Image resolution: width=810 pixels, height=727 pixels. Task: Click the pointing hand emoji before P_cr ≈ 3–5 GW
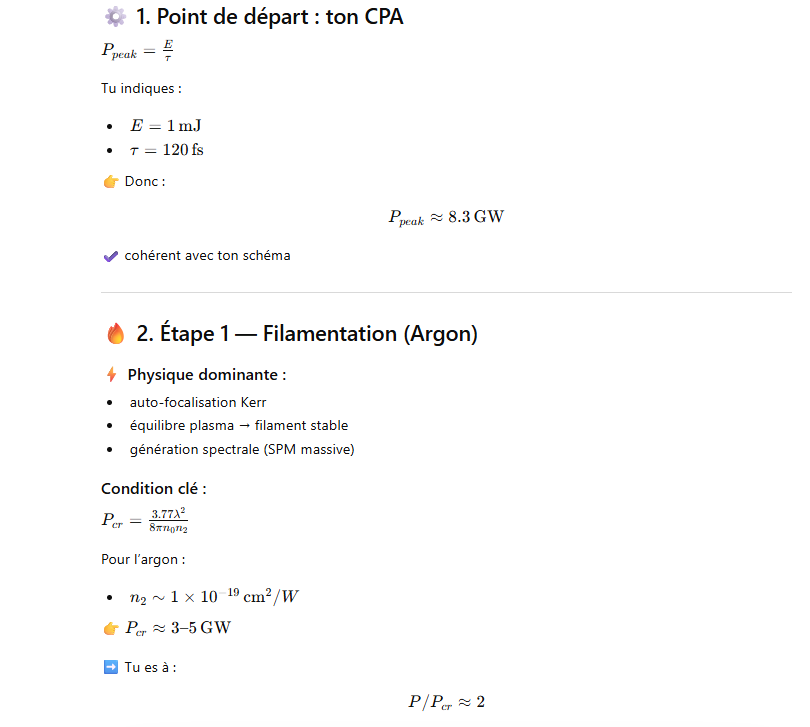pos(111,628)
